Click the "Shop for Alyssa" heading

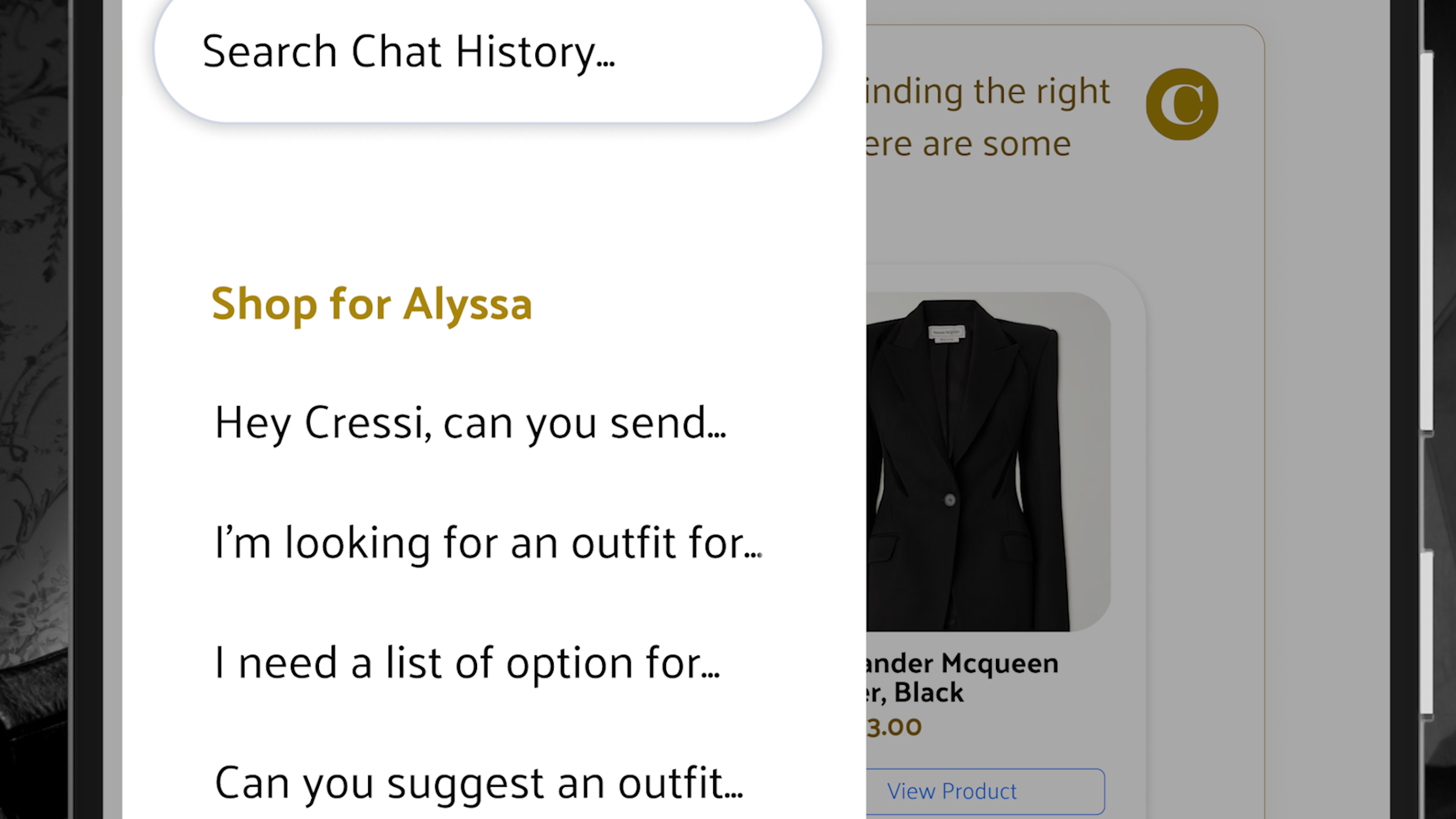pyautogui.click(x=371, y=304)
